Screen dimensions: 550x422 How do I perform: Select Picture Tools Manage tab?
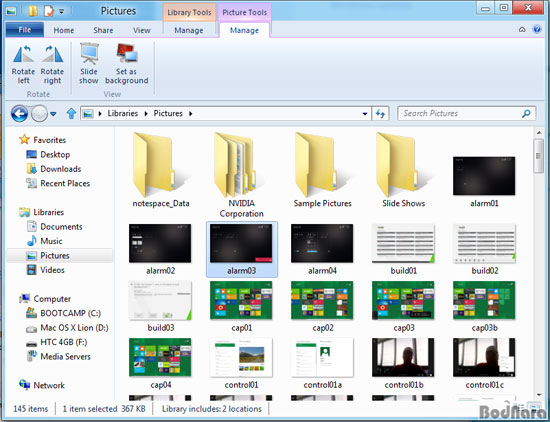tap(244, 31)
